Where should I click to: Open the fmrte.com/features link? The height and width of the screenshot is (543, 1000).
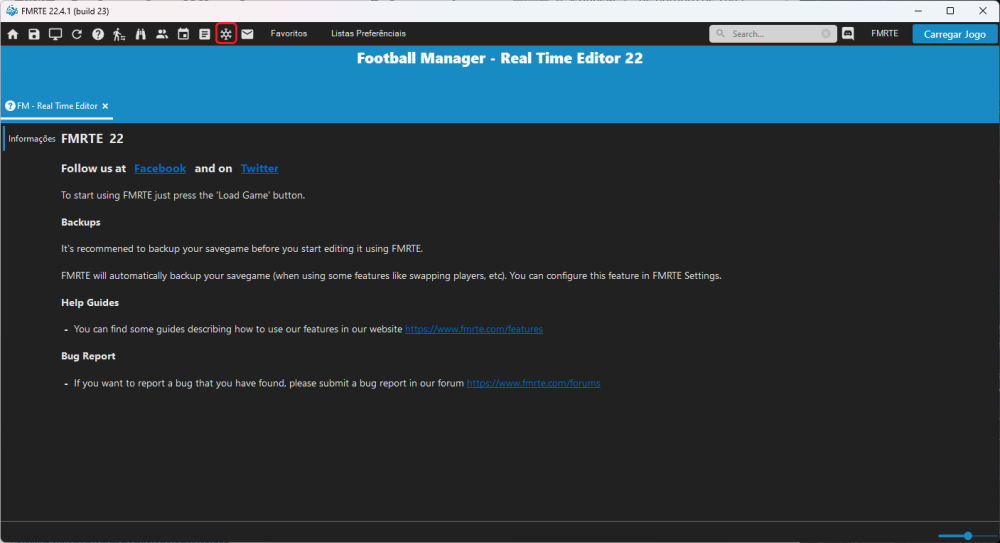(474, 329)
